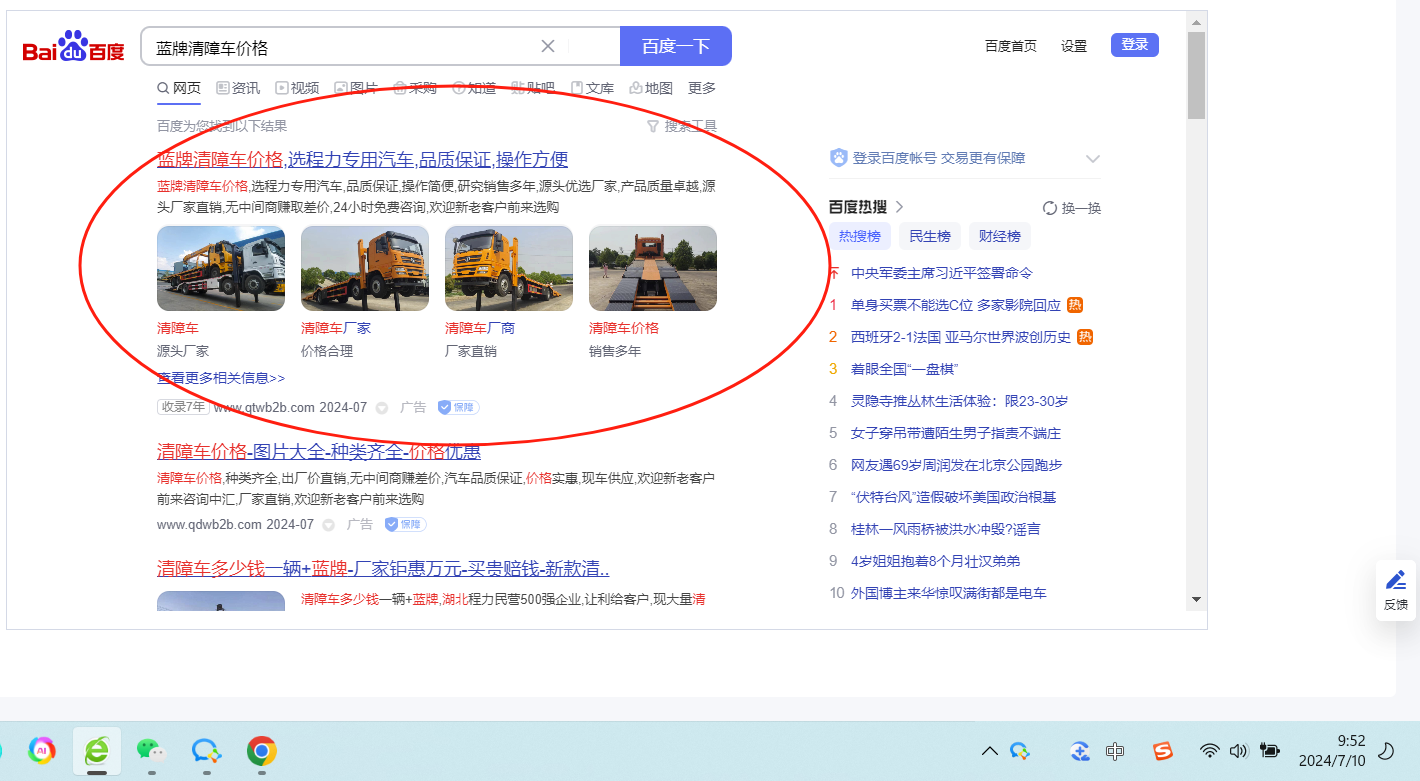Open the 反馈 feedback pencil icon
1420x781 pixels.
click(x=1396, y=581)
